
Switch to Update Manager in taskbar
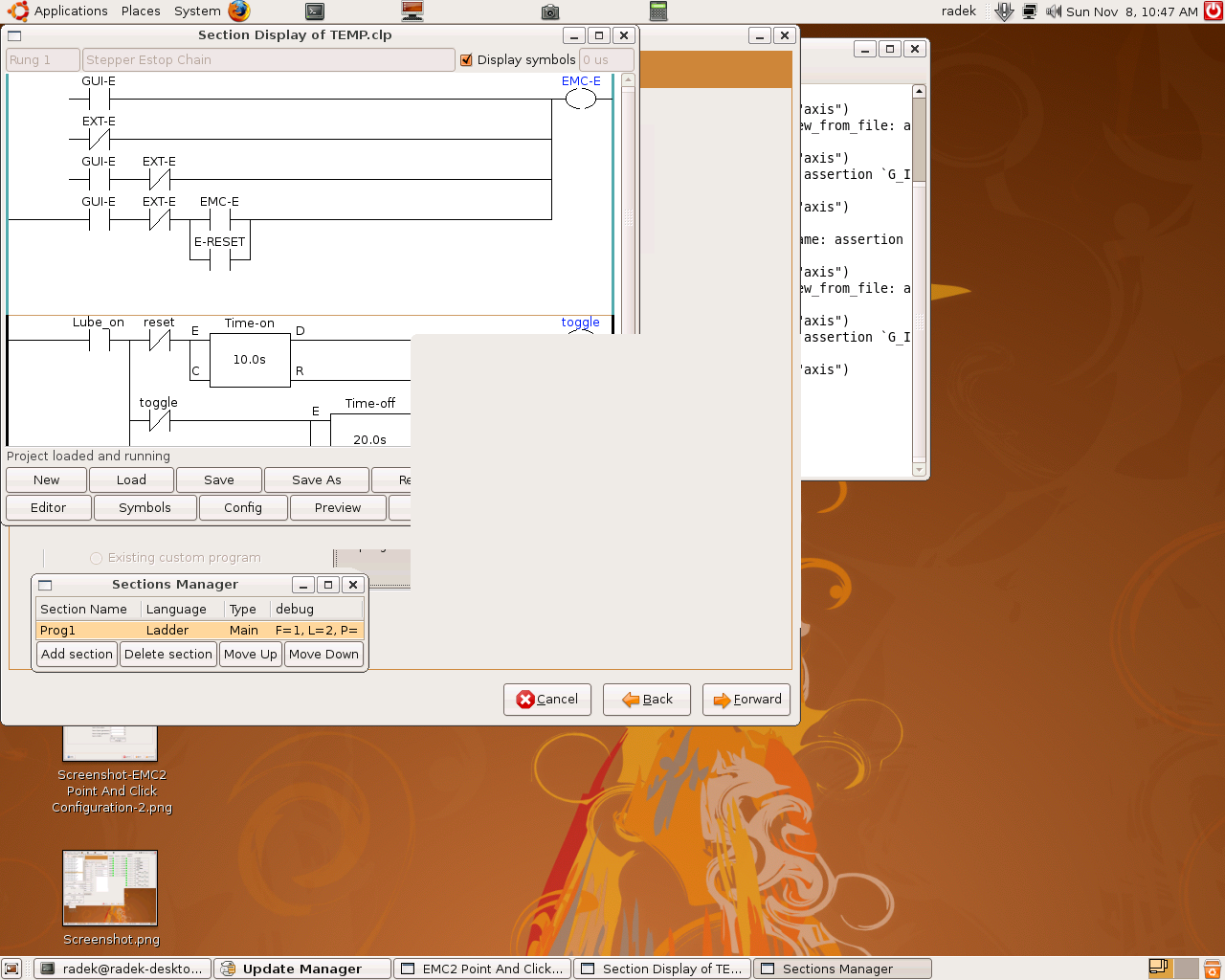pos(301,969)
